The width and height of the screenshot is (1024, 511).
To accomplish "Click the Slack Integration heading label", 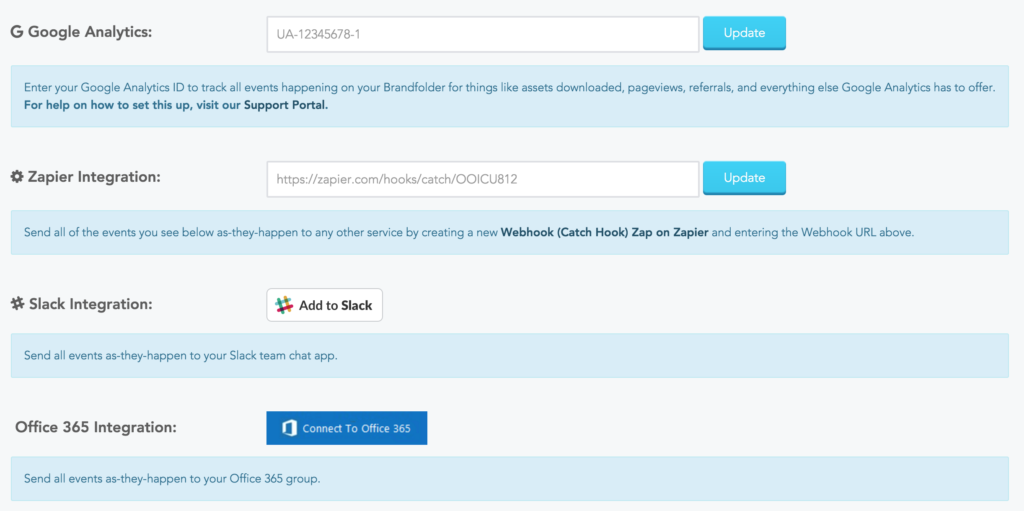I will tap(82, 304).
